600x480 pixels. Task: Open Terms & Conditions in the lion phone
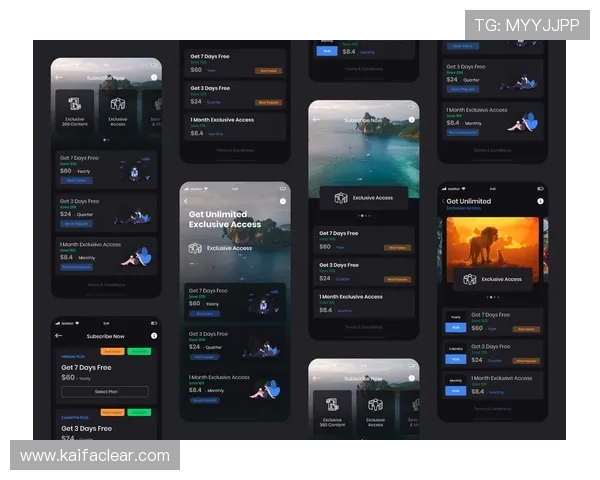[492, 409]
